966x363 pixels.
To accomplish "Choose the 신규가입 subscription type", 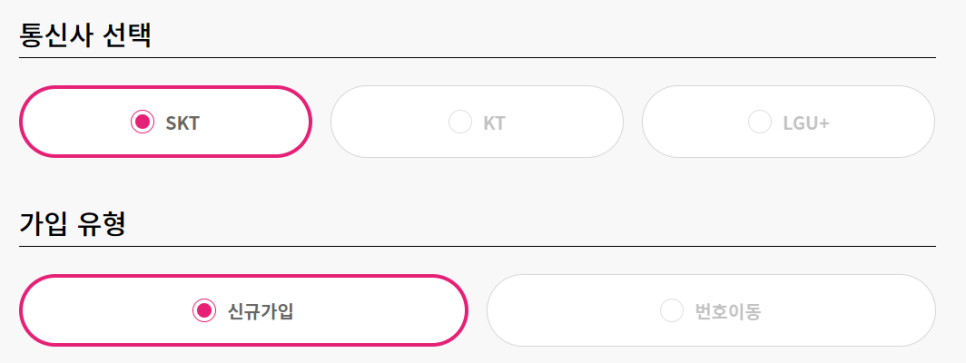I will (x=243, y=311).
